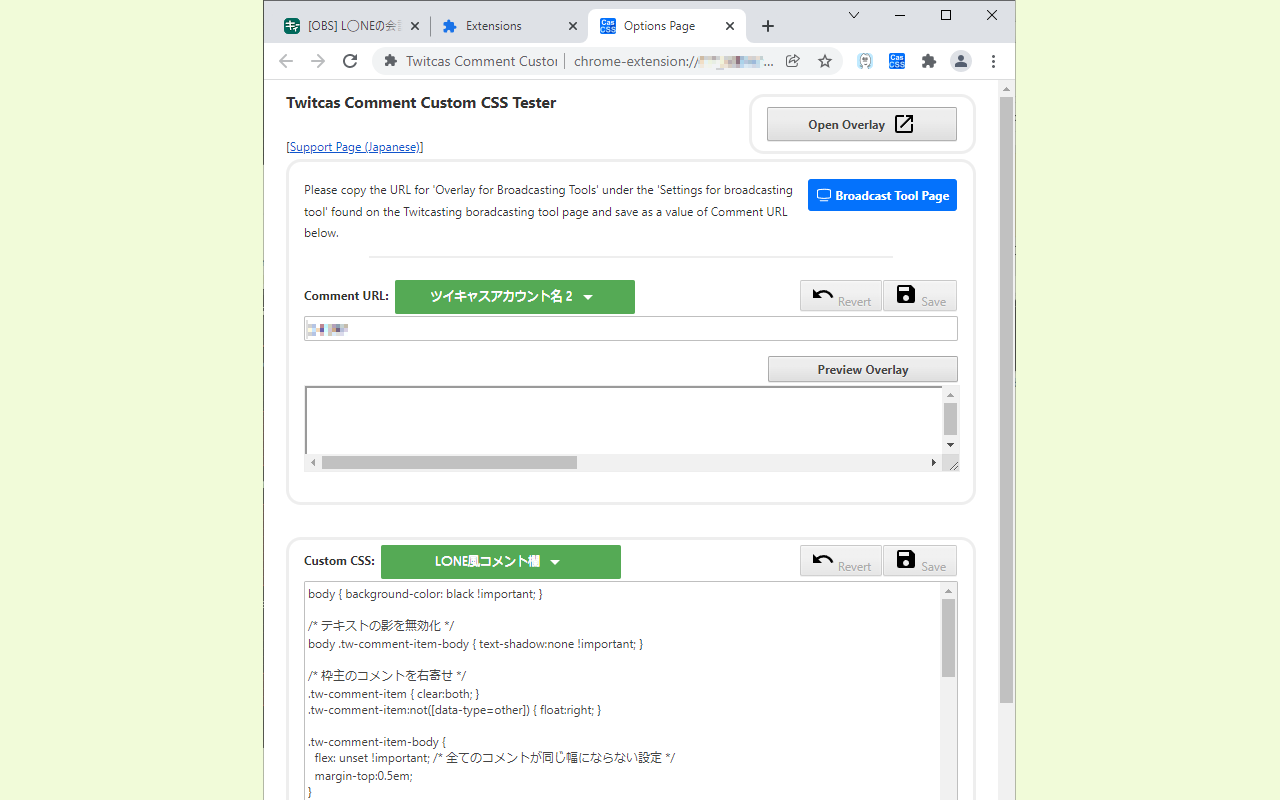The height and width of the screenshot is (800, 1280).
Task: Open the tab search chevron
Action: (854, 15)
